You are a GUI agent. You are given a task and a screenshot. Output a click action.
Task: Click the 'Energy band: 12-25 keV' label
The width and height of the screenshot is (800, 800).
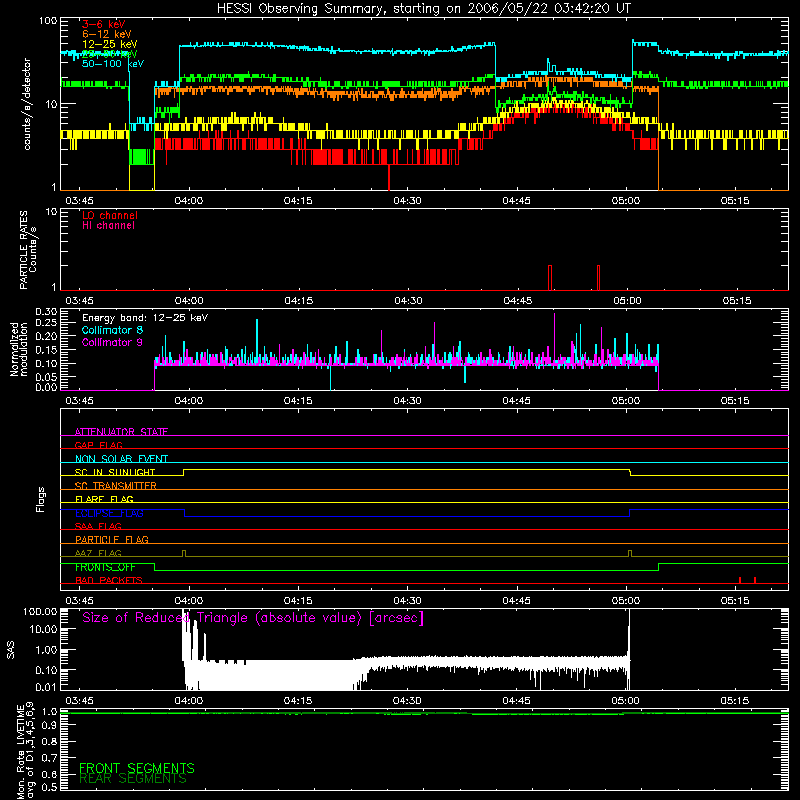point(145,318)
